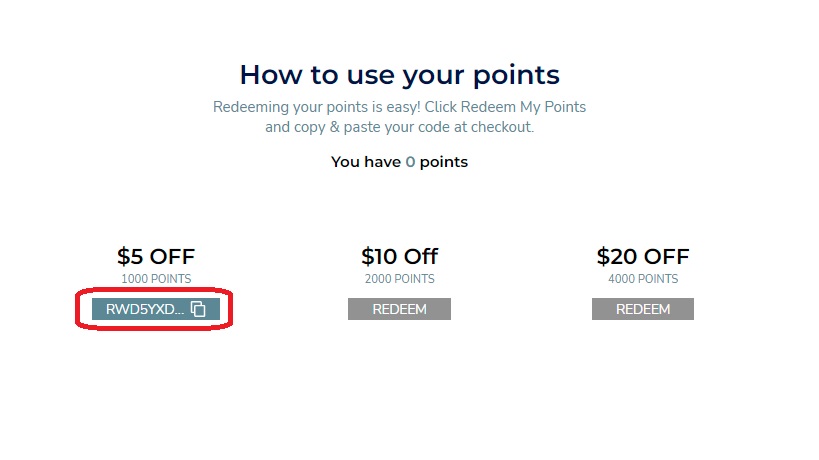Click the $10 Off reward title
This screenshot has height=460, width=819.
(399, 256)
